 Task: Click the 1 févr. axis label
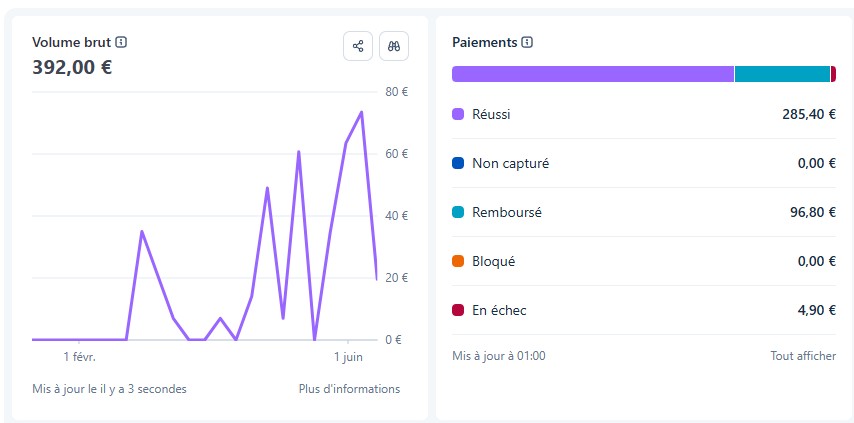click(x=80, y=357)
